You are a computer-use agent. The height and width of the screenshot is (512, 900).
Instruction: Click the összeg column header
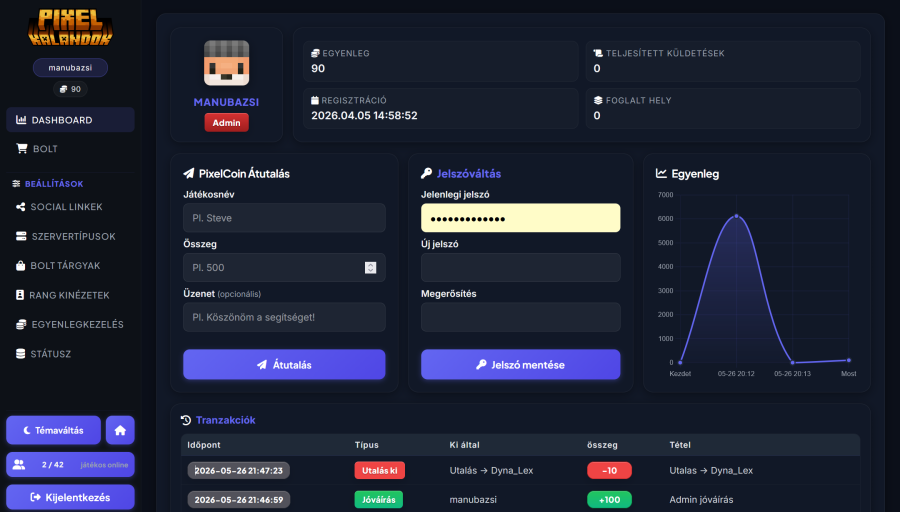pyautogui.click(x=602, y=445)
